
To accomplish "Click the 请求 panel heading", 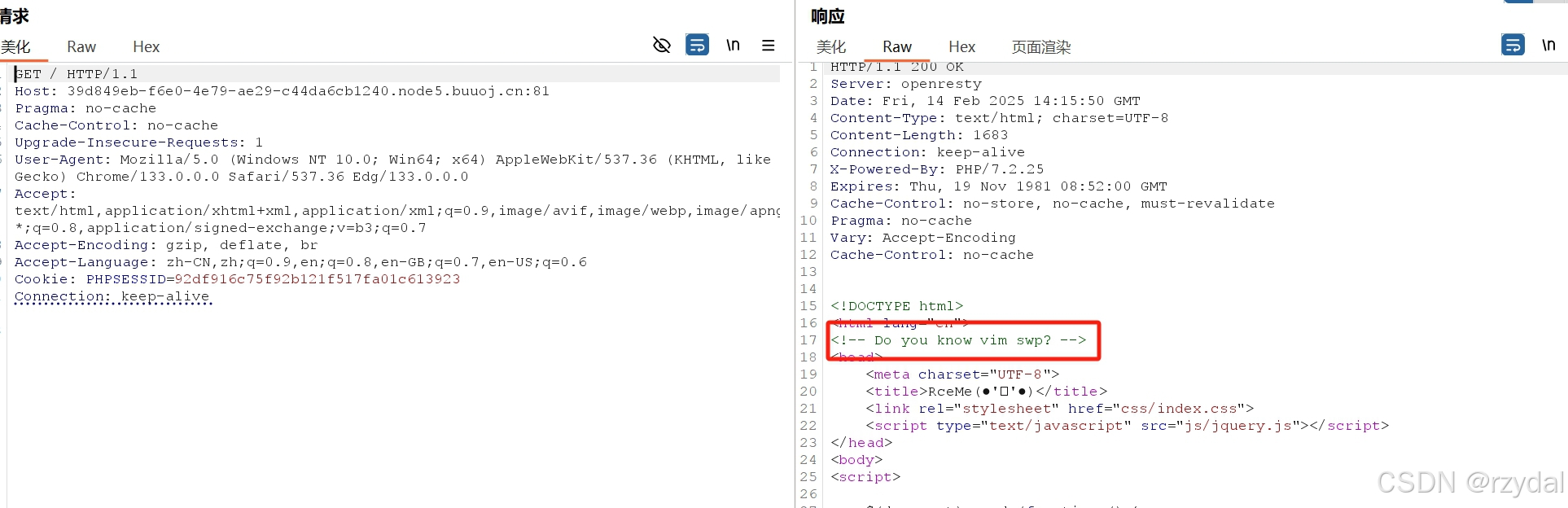I will 14,16.
